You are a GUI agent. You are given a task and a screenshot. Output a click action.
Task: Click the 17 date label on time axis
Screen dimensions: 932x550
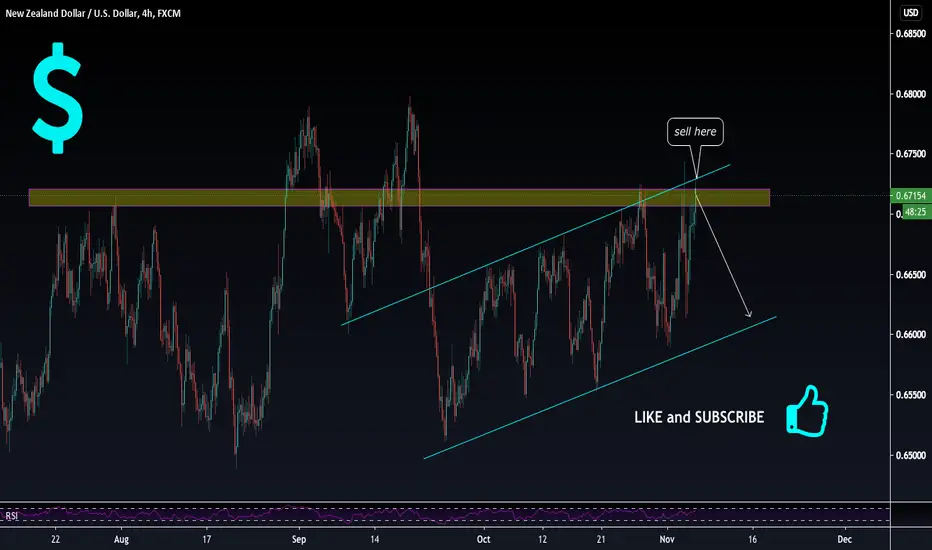(x=206, y=539)
